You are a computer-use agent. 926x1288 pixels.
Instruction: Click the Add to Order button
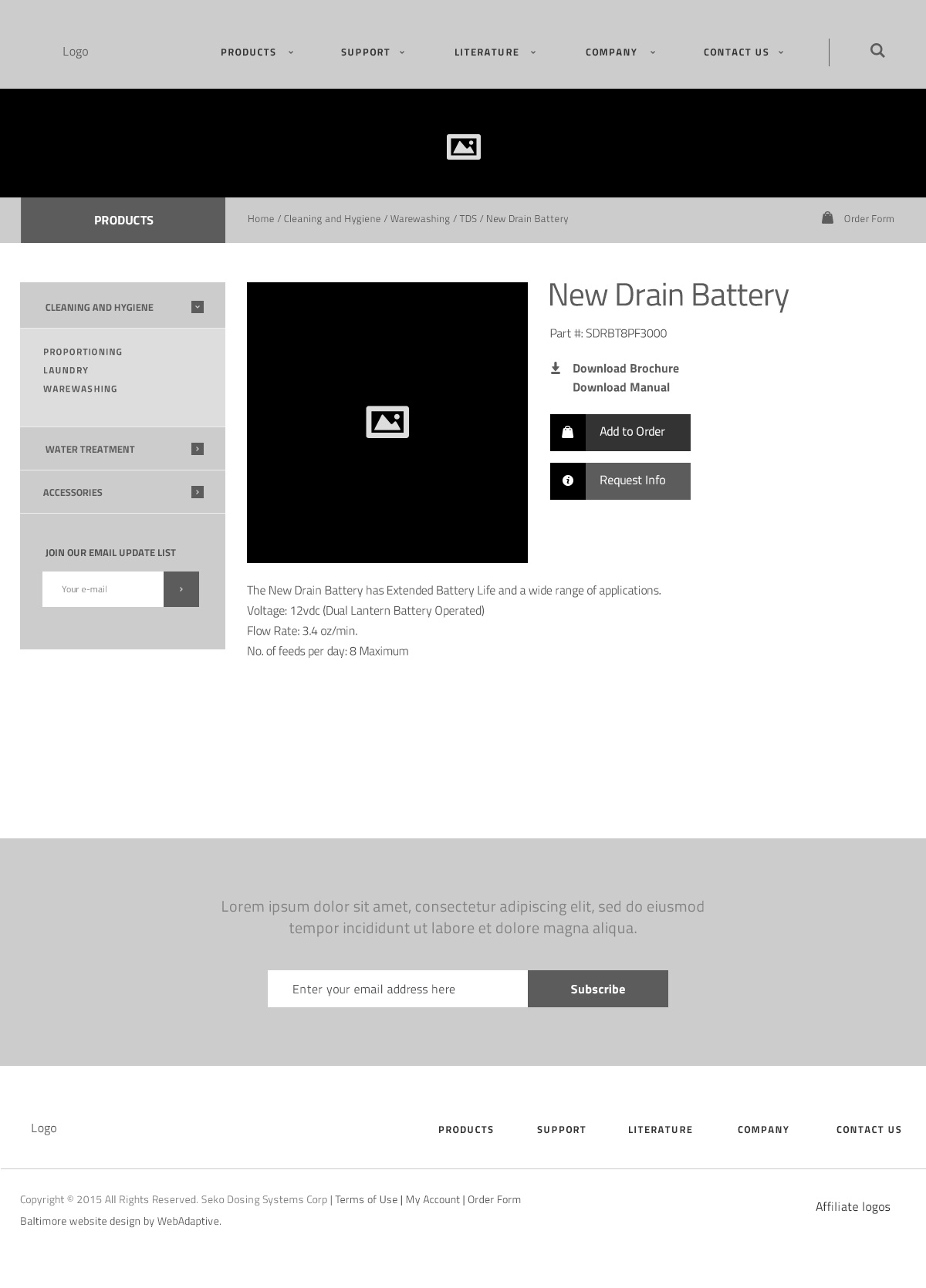tap(620, 433)
